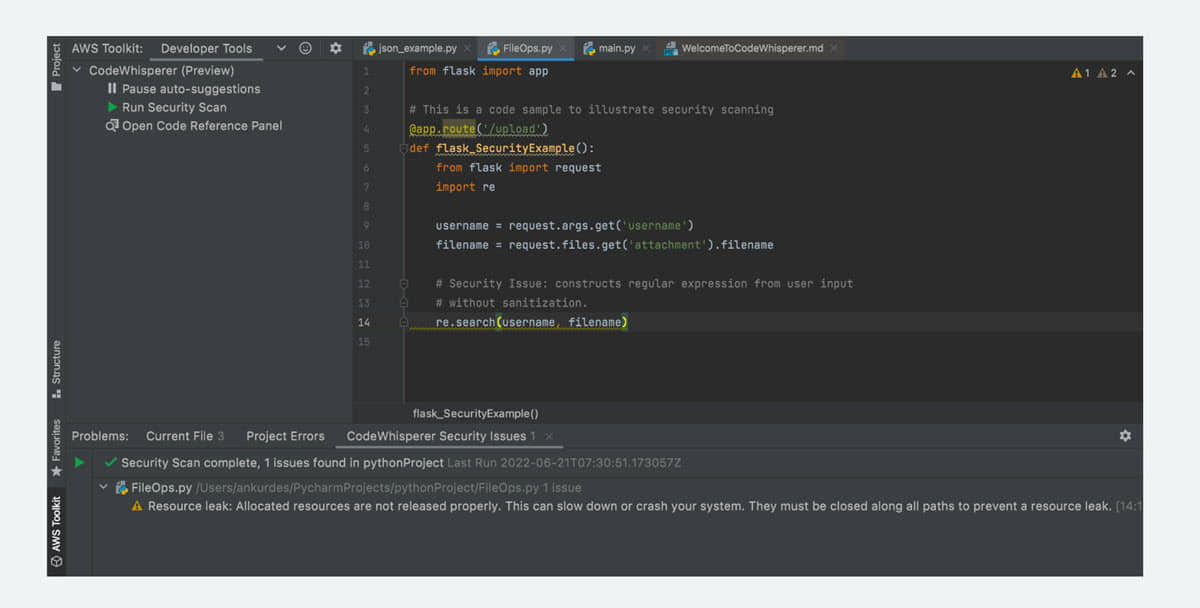This screenshot has width=1200, height=608.
Task: Click the Python file icon on FileOps.py tab
Action: [493, 48]
